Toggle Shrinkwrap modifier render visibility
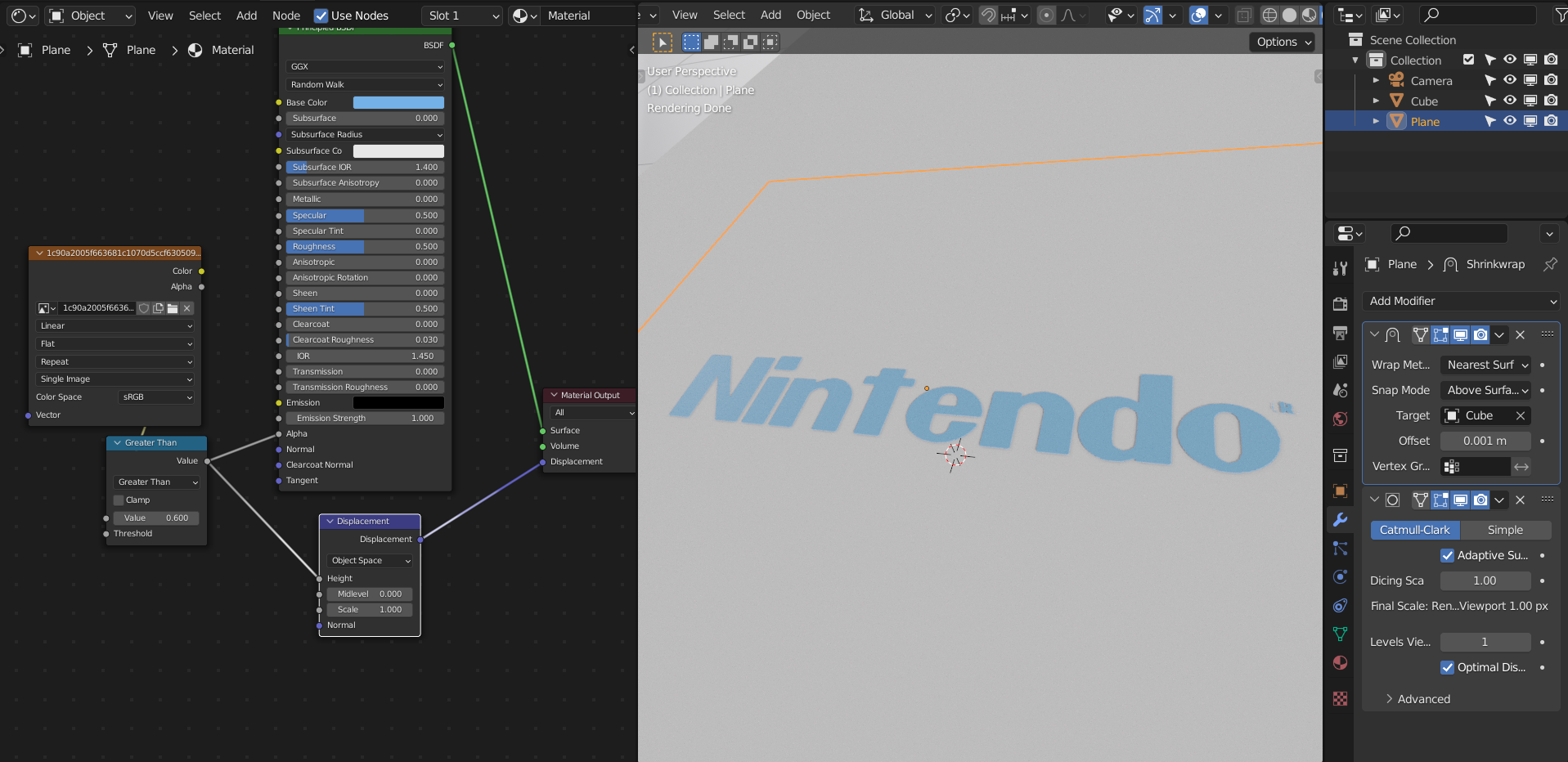The height and width of the screenshot is (762, 1568). [x=1480, y=334]
